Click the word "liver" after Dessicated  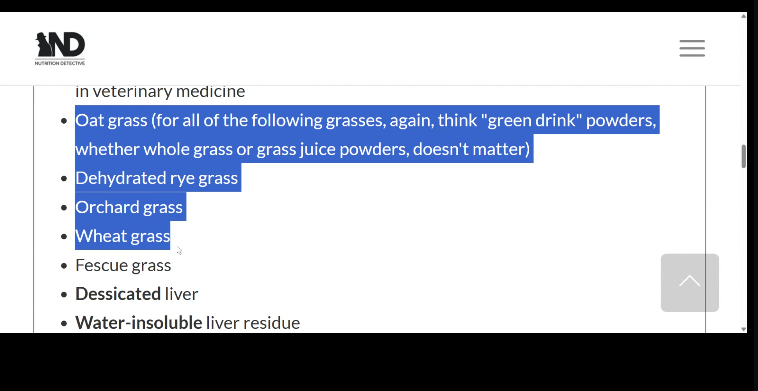[181, 293]
